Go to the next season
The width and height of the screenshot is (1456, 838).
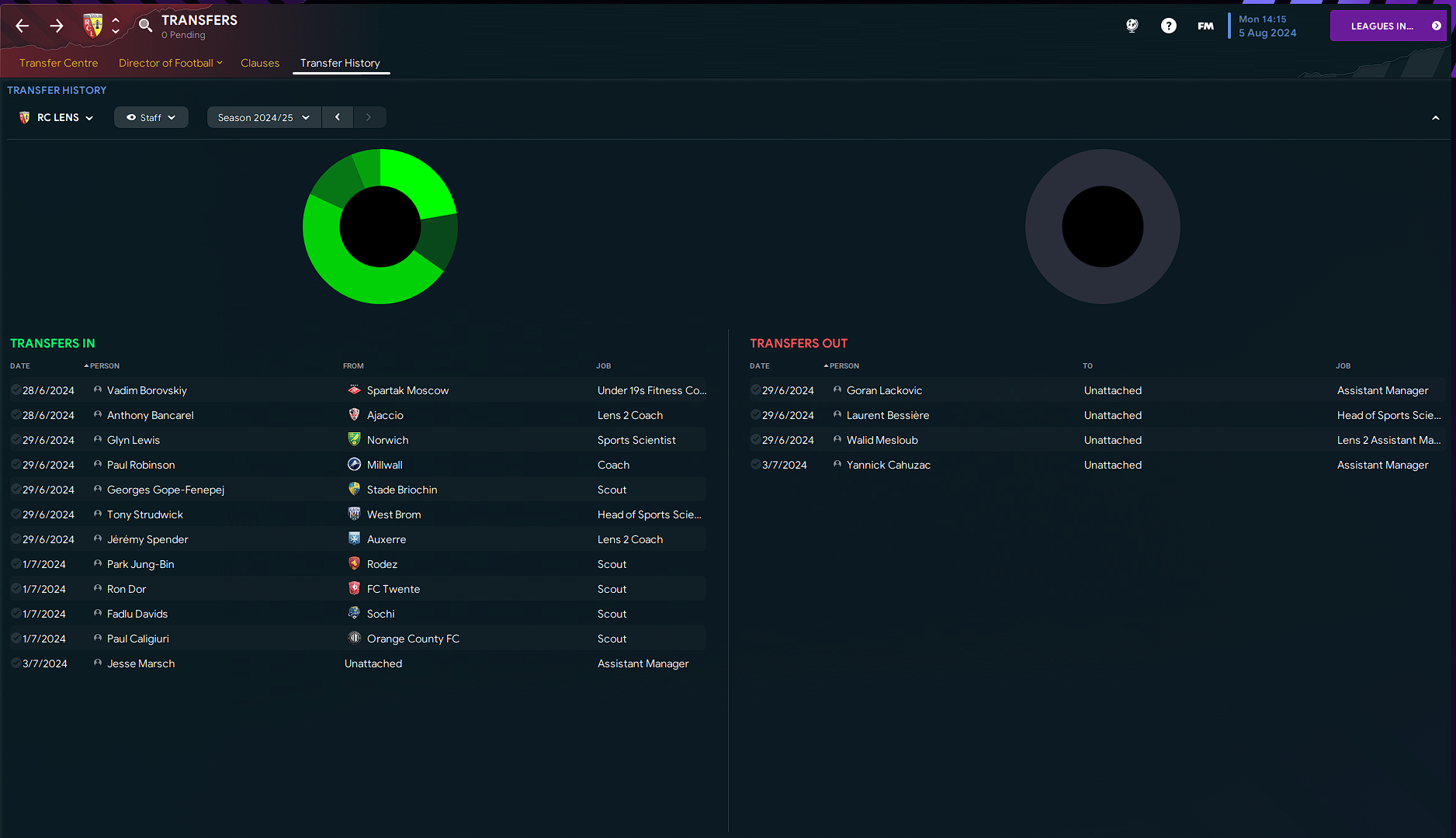[x=369, y=117]
